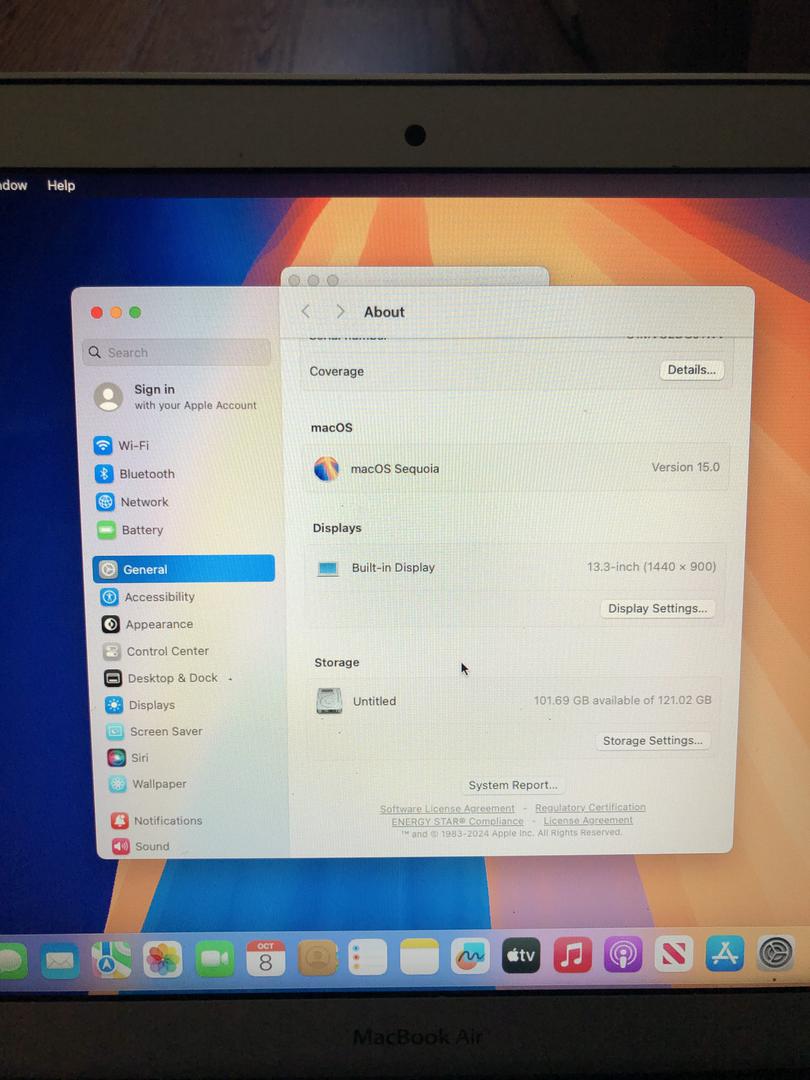810x1080 pixels.
Task: Sign in with your Apple Account
Action: [176, 397]
